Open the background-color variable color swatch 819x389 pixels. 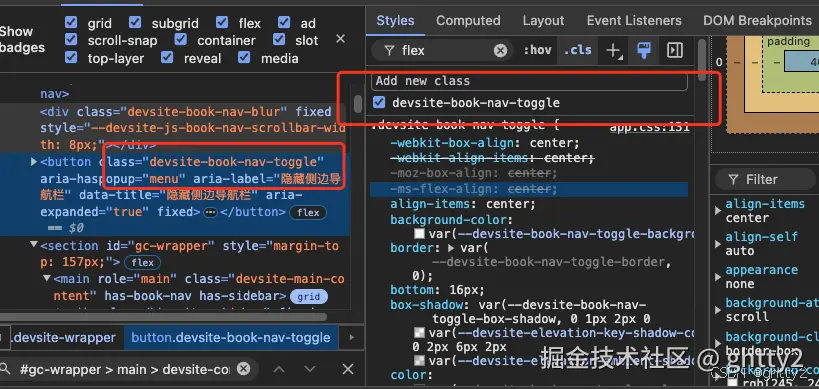[419, 233]
